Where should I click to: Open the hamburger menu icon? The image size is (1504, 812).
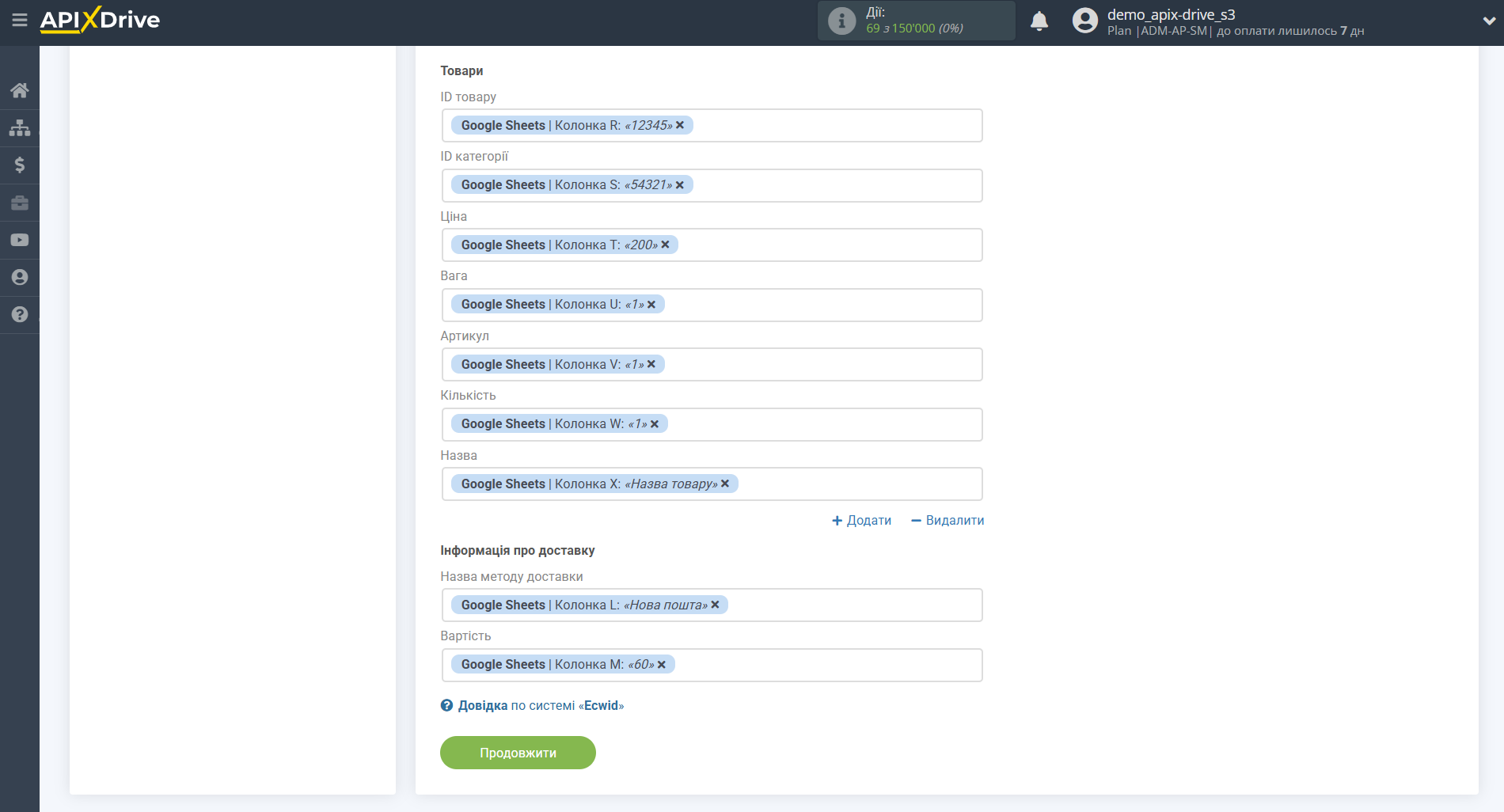tap(20, 20)
